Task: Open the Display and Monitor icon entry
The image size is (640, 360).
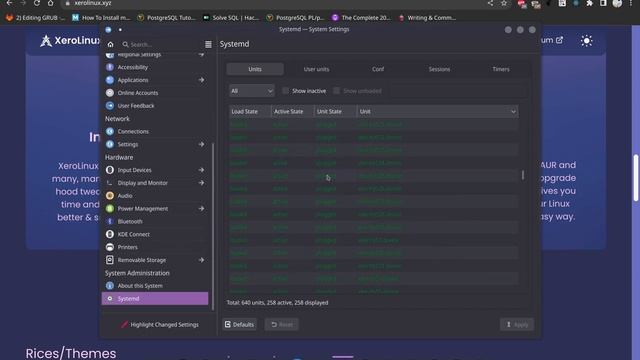Action: (x=110, y=183)
